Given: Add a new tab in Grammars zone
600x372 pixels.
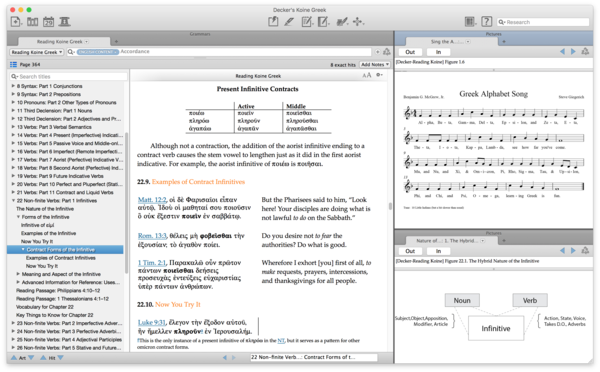Looking at the screenshot, I should (x=116, y=41).
